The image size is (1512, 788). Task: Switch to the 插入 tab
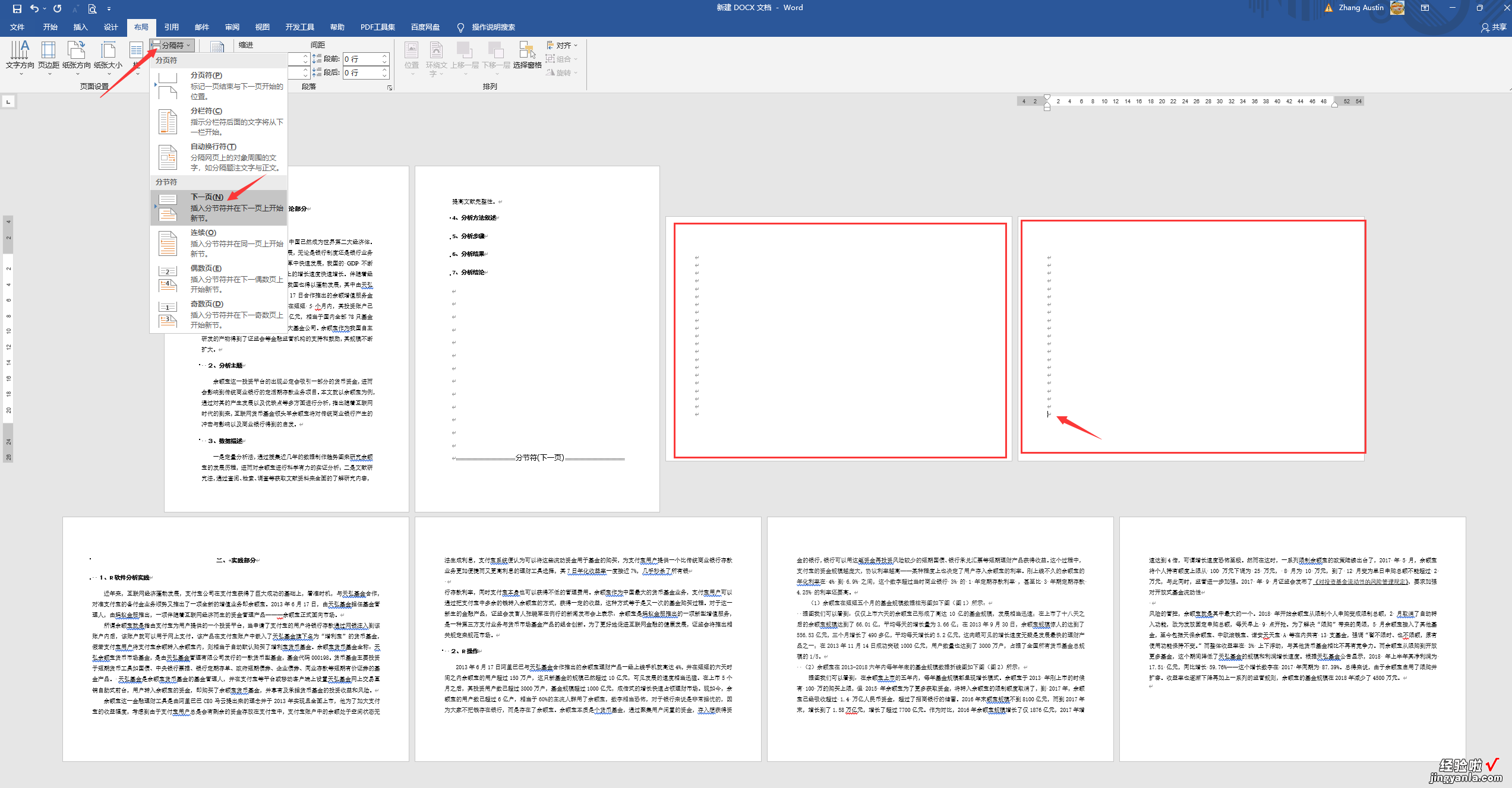80,27
